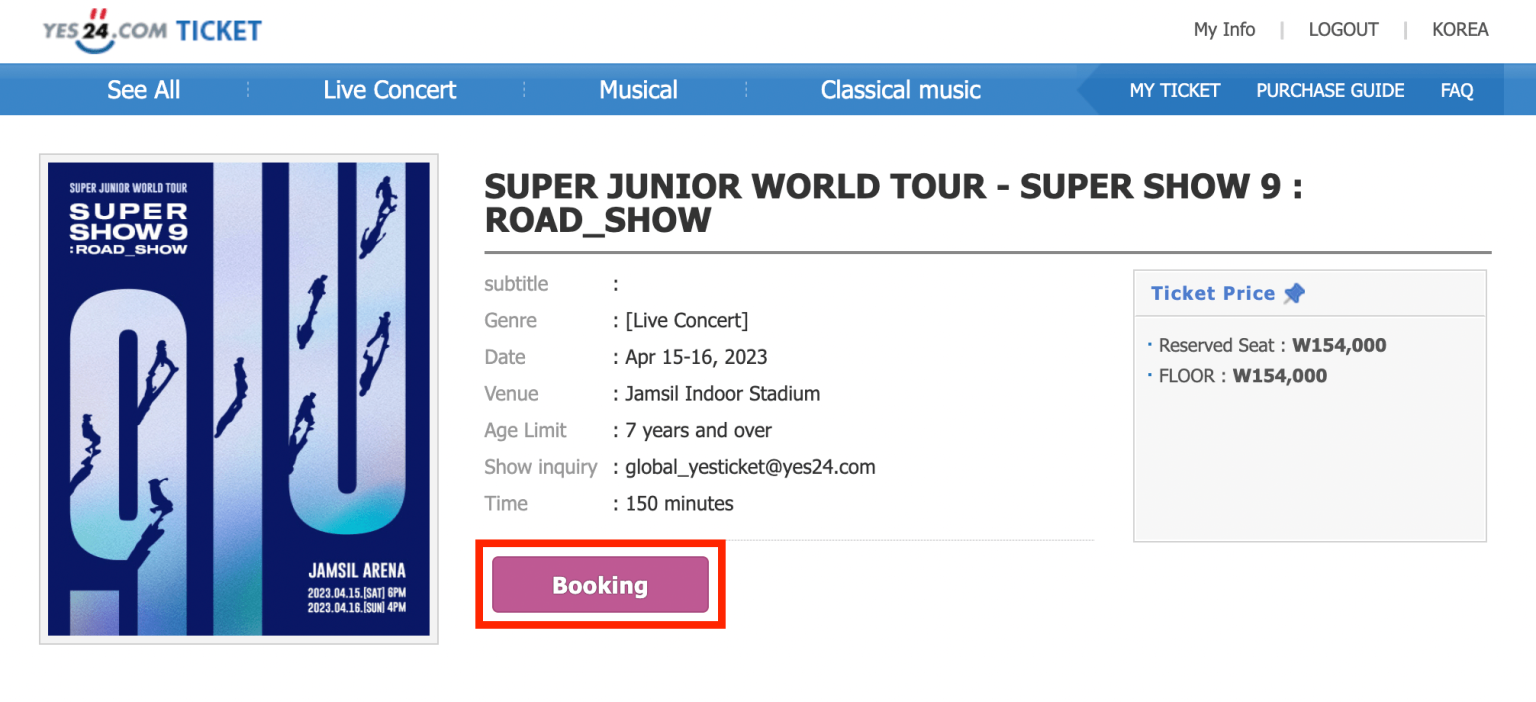Go to the FAQ page

1456,90
